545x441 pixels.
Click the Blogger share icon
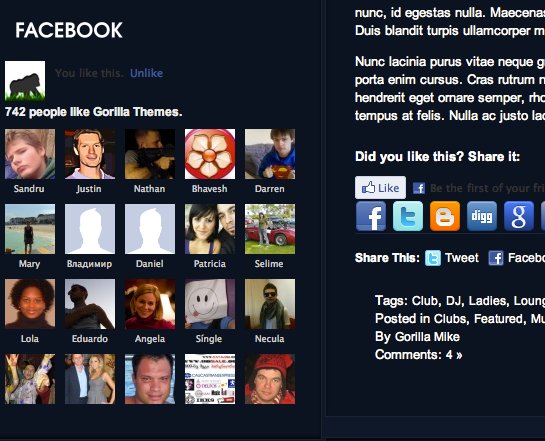(445, 216)
